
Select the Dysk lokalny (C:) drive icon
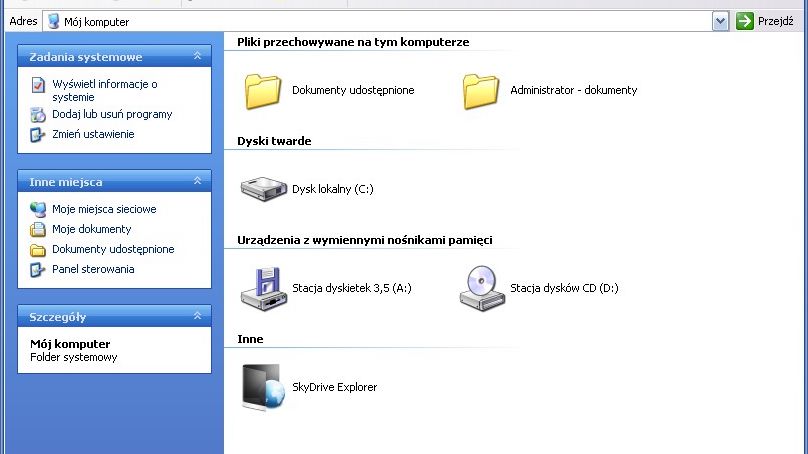pyautogui.click(x=263, y=189)
